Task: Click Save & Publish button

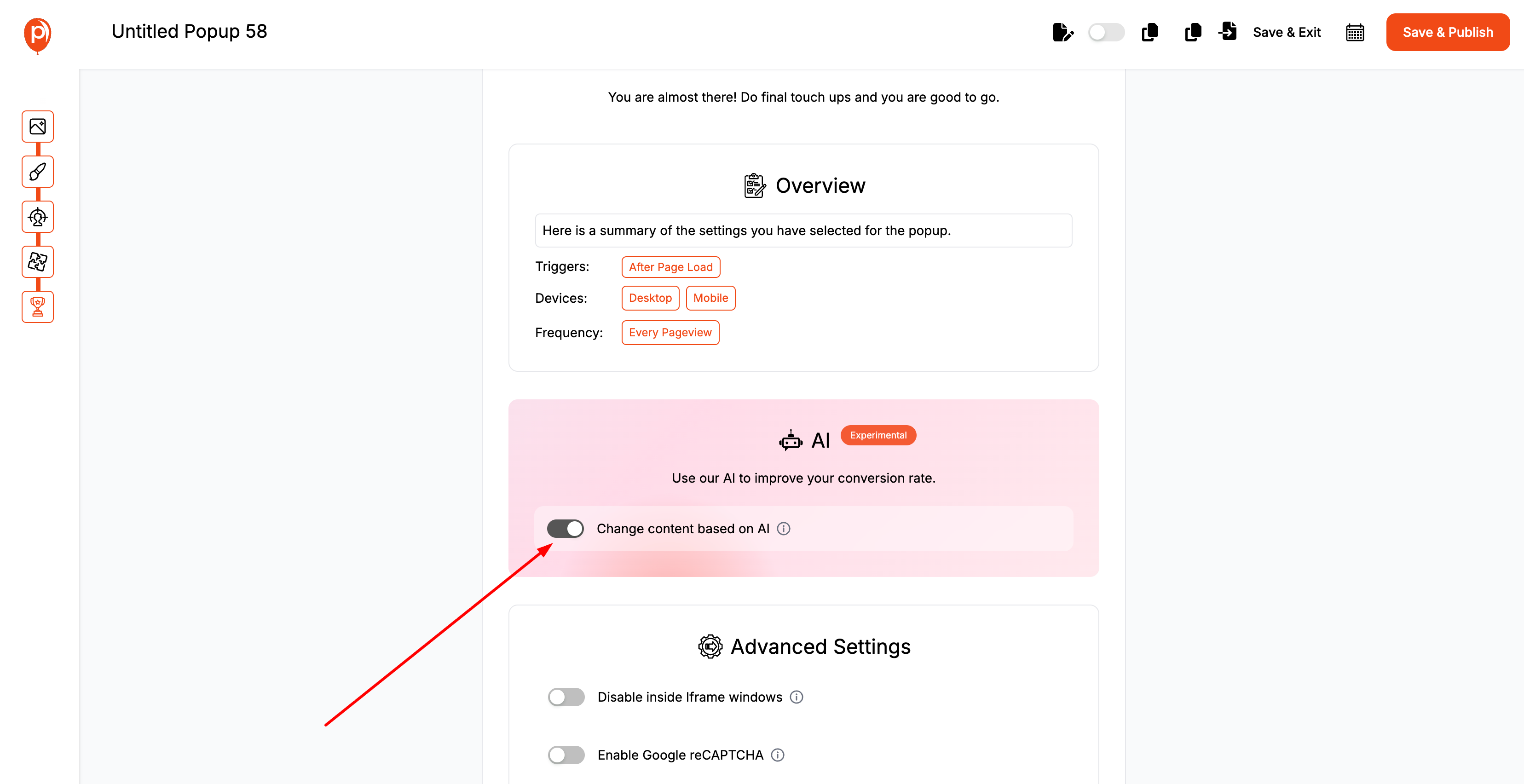Action: pos(1447,32)
